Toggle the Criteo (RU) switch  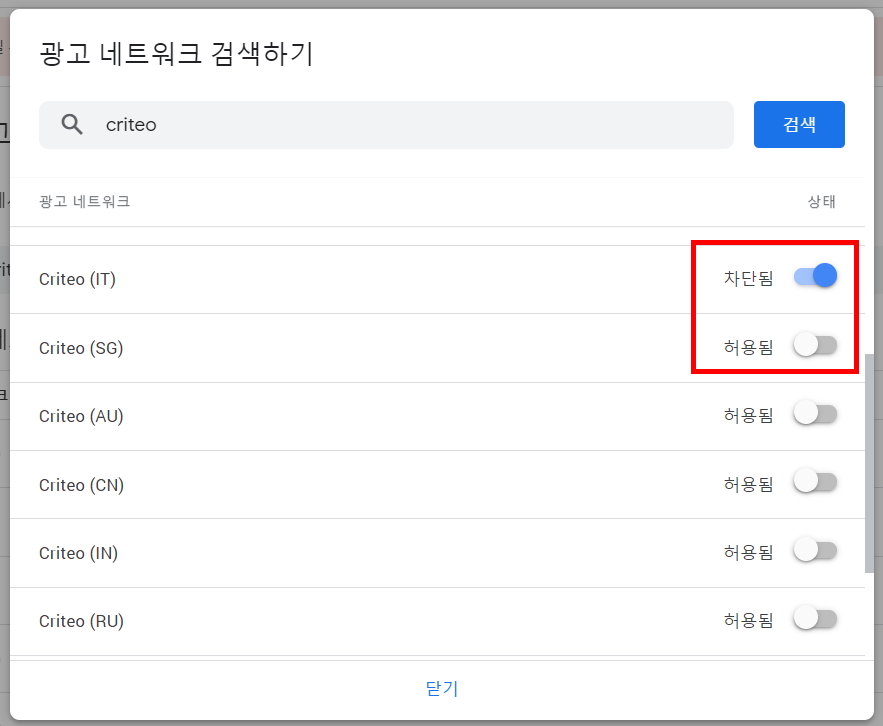(815, 618)
